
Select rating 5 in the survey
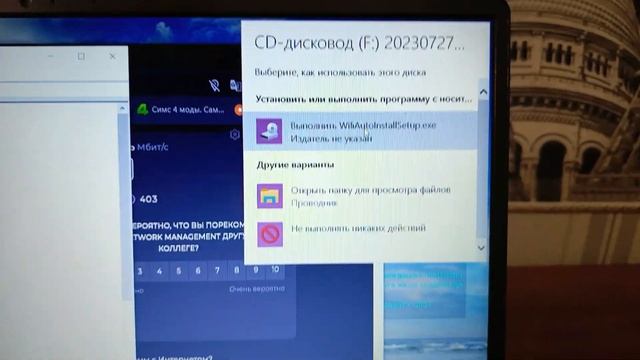pos(178,271)
